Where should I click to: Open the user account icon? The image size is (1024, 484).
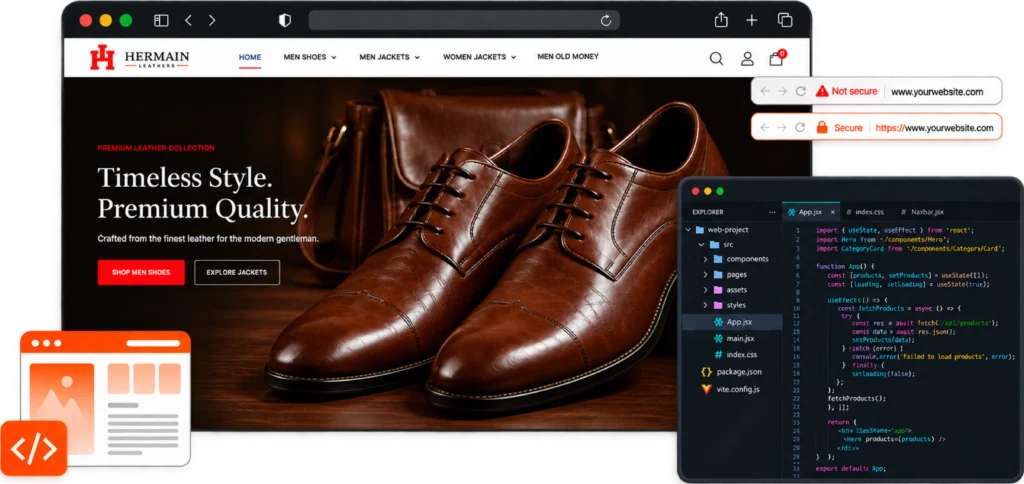(x=747, y=59)
